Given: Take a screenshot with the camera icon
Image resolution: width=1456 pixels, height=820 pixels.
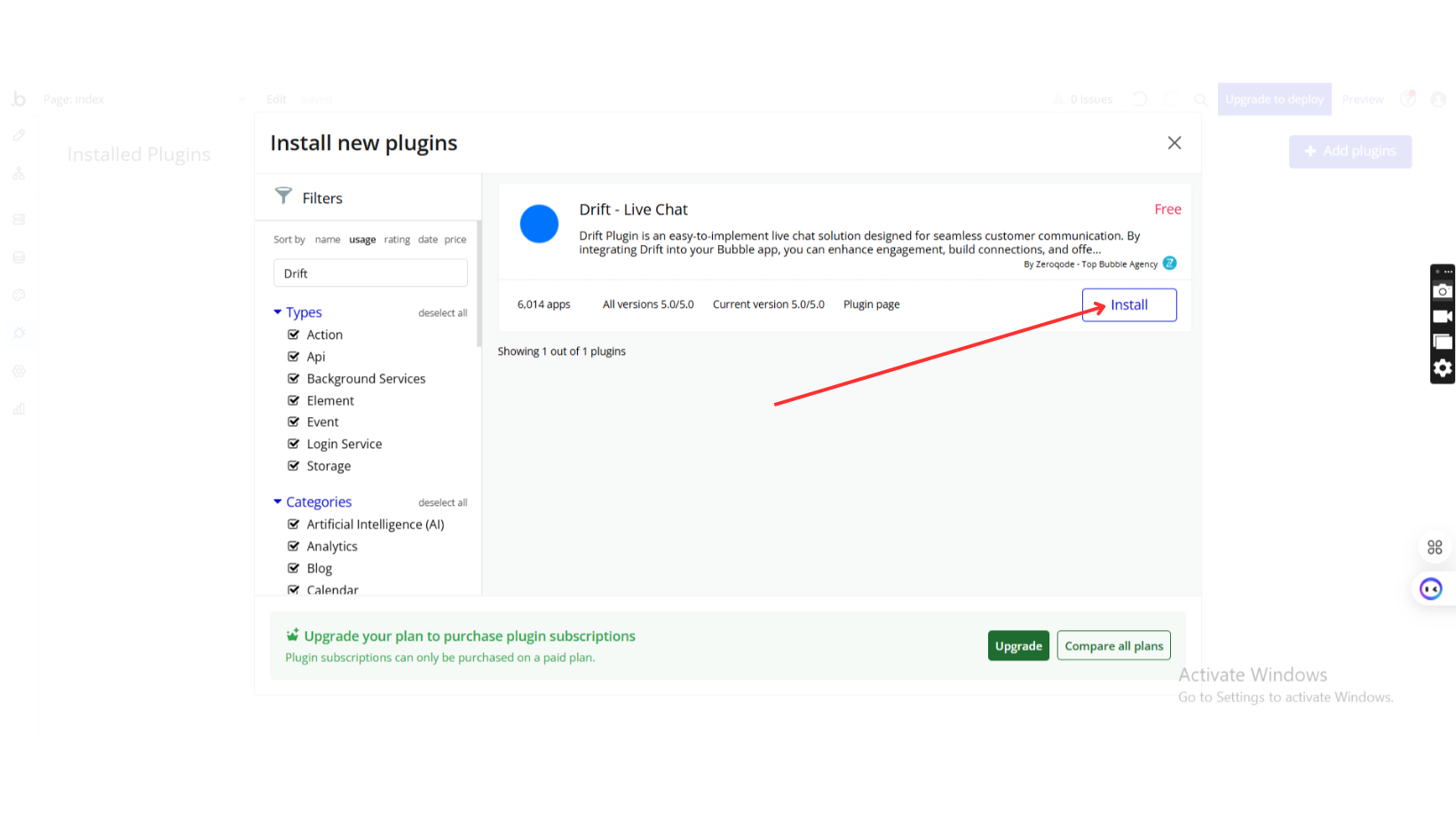Looking at the screenshot, I should pos(1443,291).
